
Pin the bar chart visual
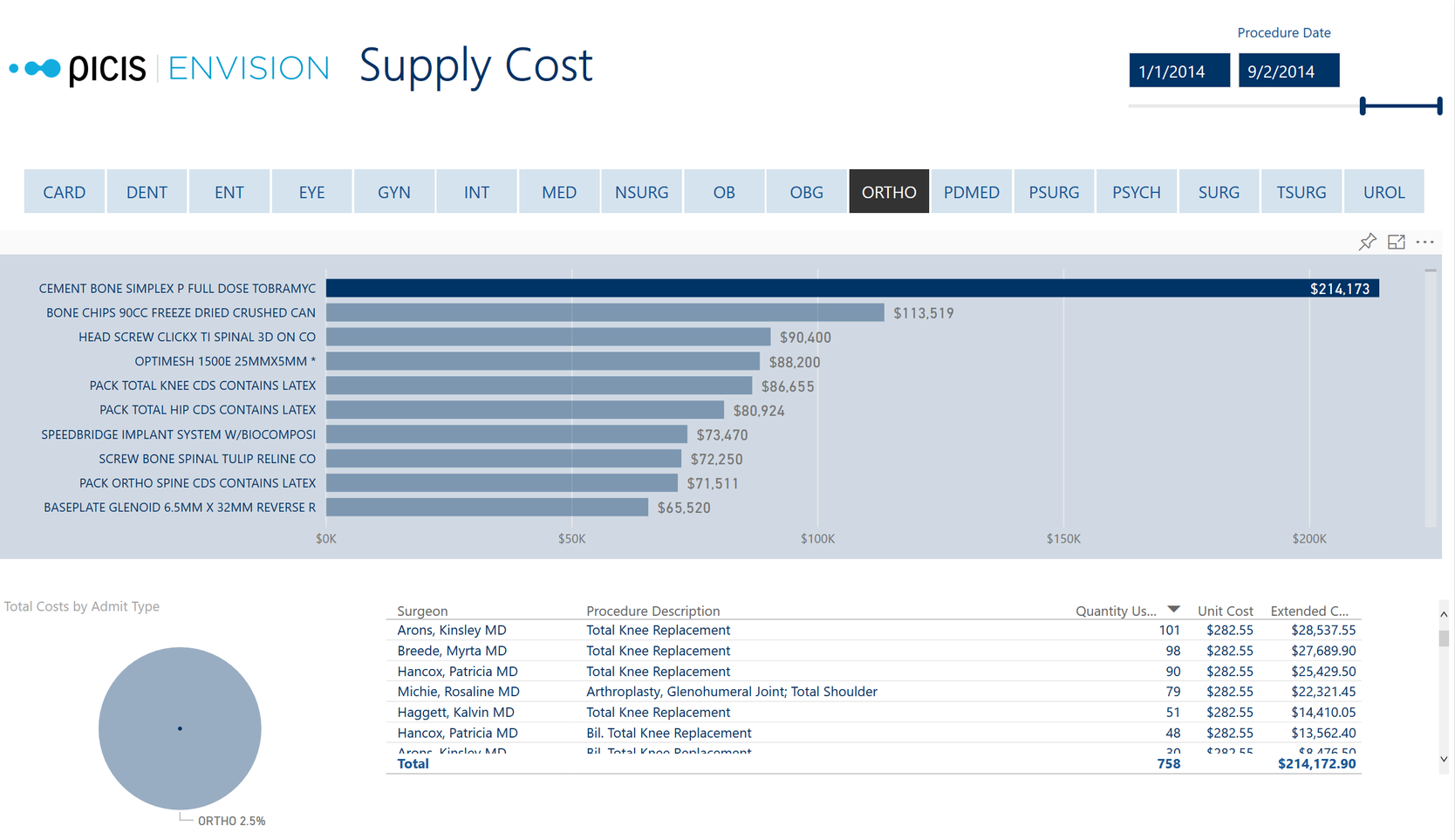click(x=1367, y=242)
